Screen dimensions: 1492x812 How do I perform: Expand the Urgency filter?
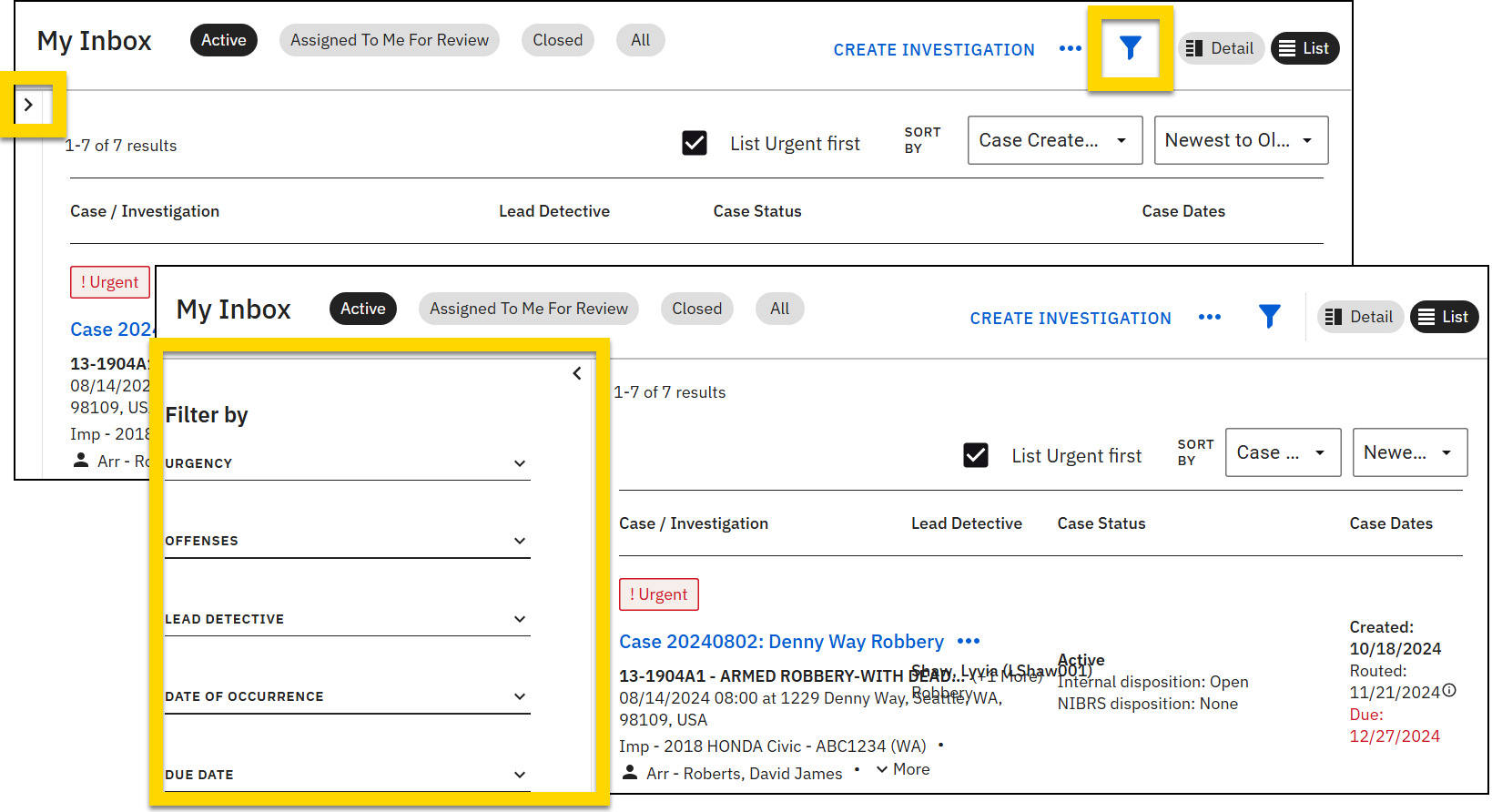coord(347,463)
